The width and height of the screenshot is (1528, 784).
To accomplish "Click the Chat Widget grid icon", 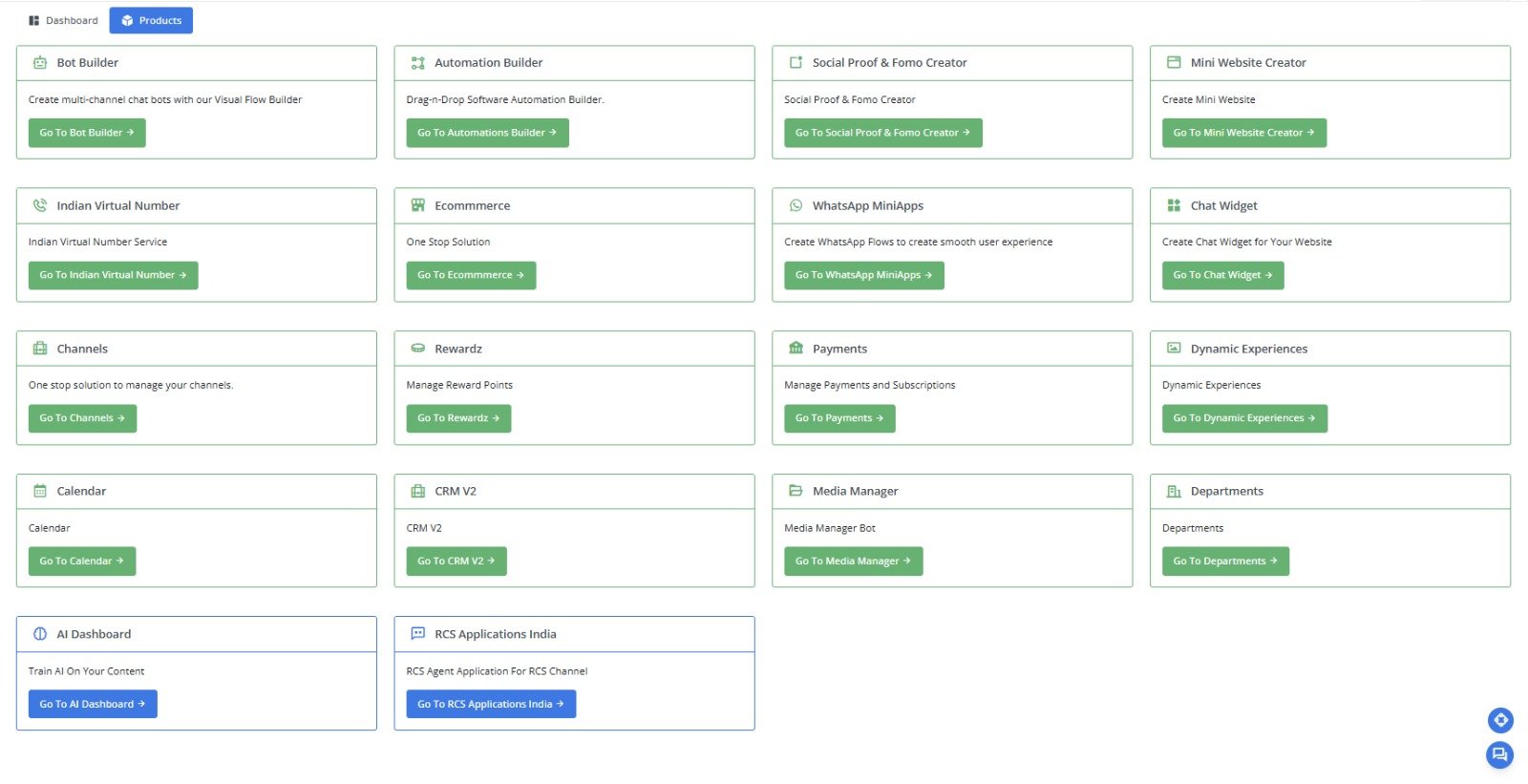I will click(1173, 204).
